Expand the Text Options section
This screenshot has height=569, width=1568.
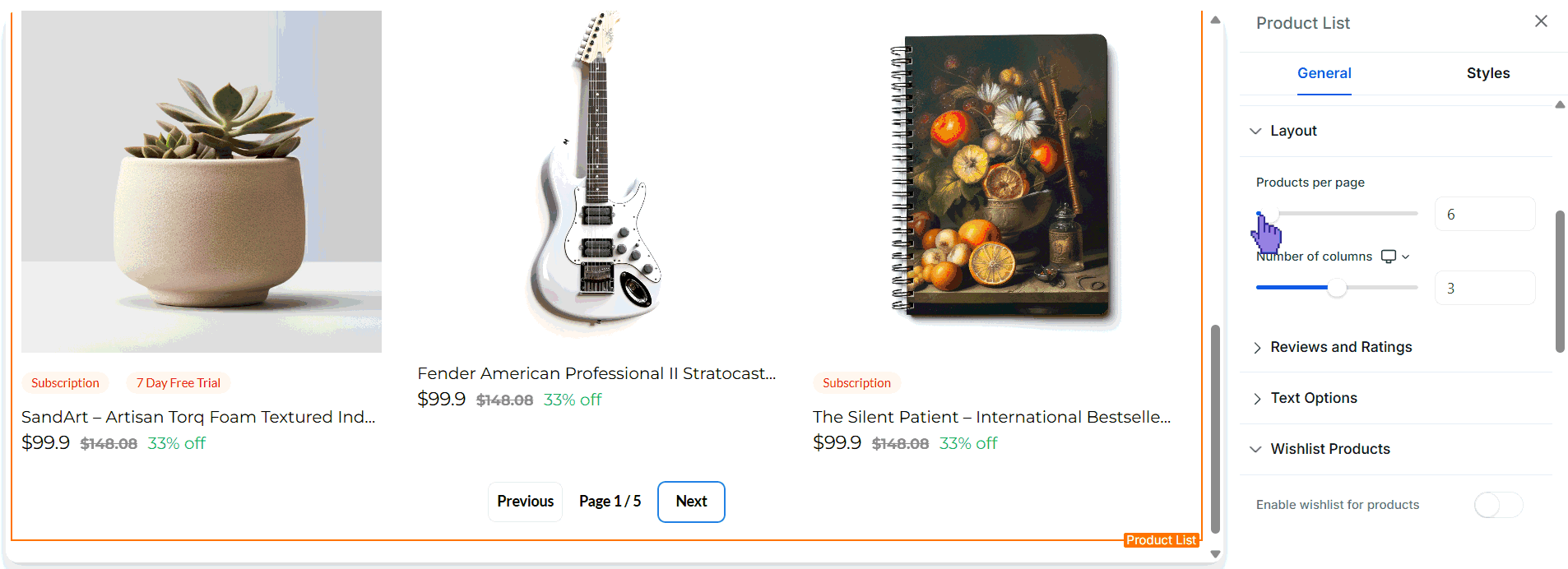click(x=1313, y=398)
